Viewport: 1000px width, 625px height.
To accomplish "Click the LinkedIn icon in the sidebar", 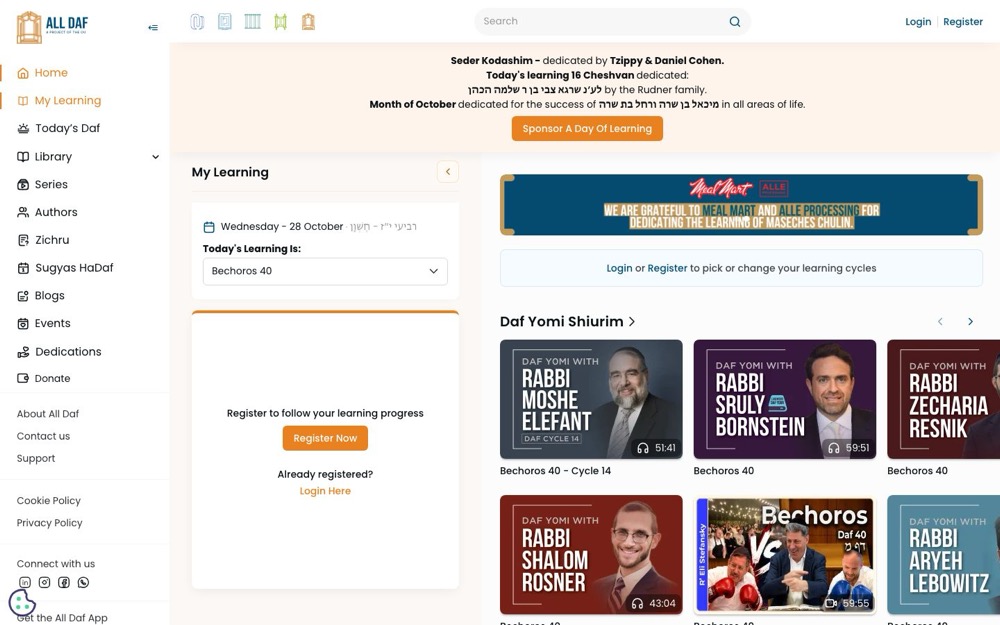I will [x=25, y=582].
